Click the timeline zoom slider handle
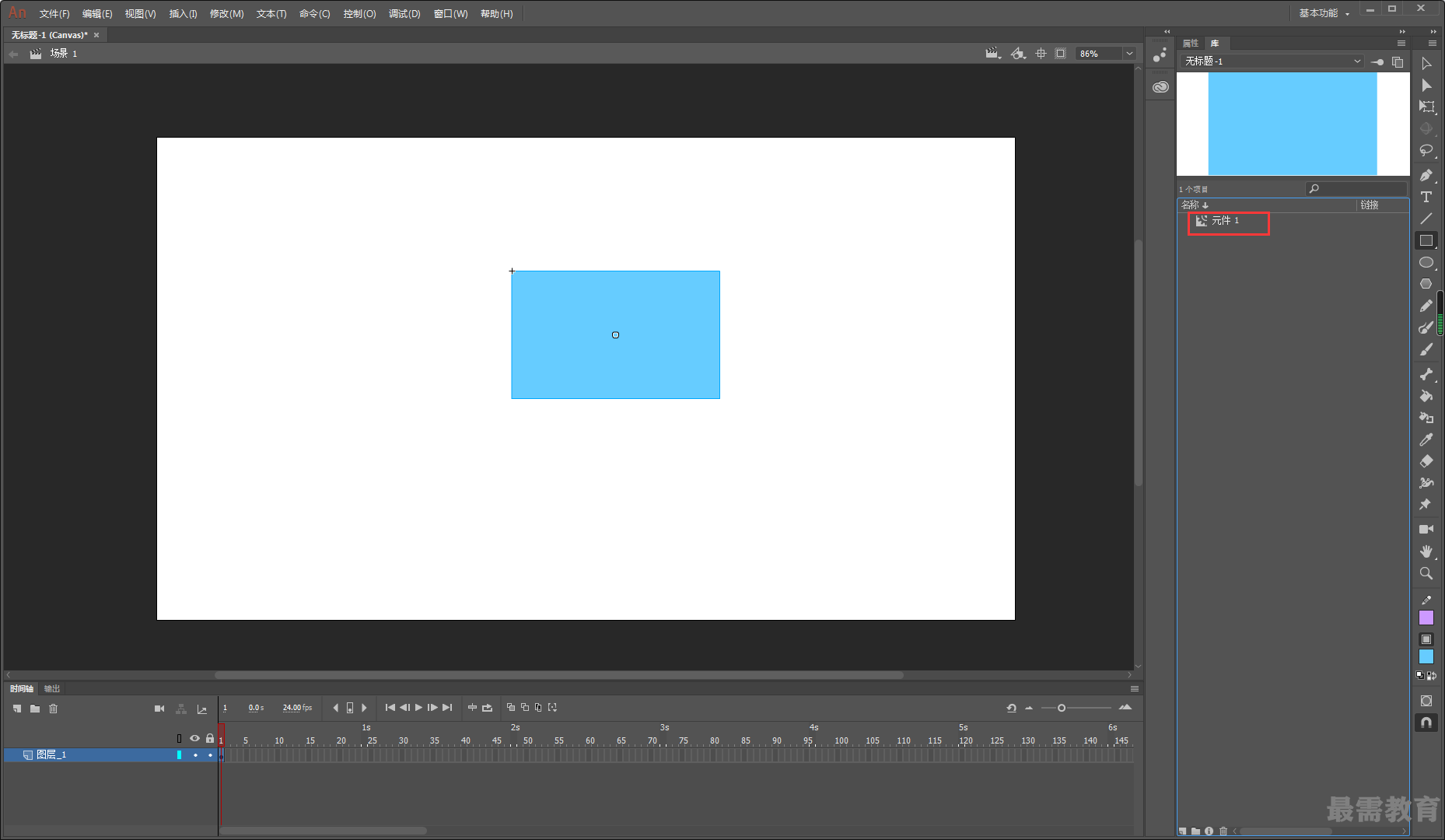The height and width of the screenshot is (840, 1445). (1062, 708)
